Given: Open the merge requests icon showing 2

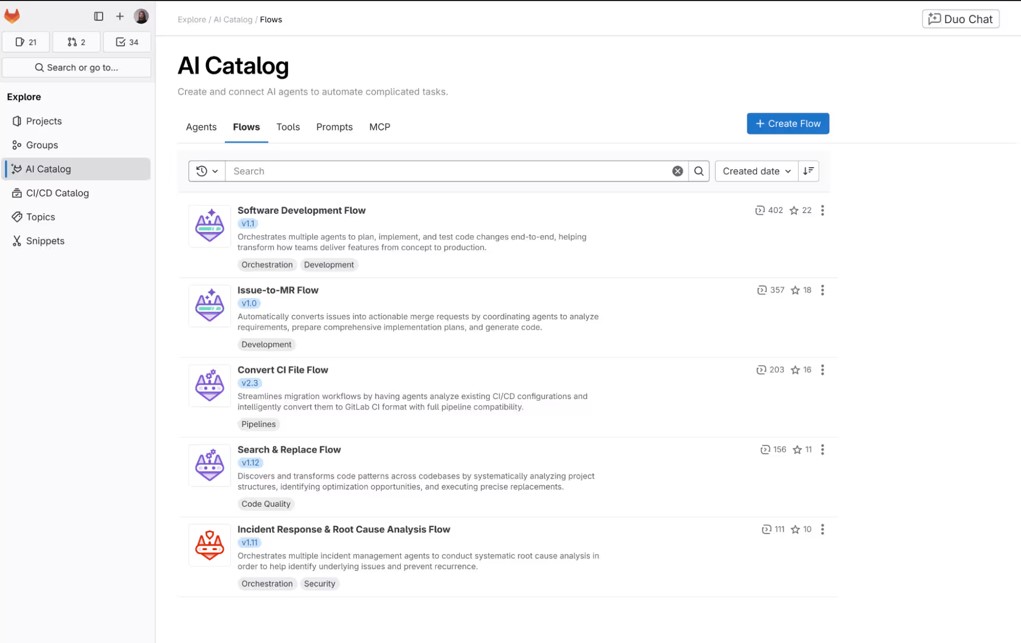Looking at the screenshot, I should [x=76, y=41].
